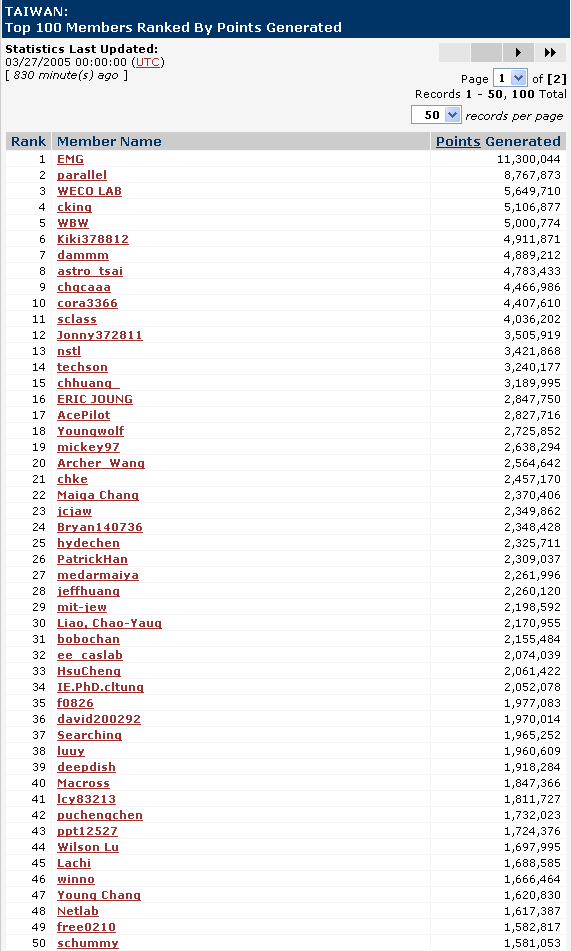This screenshot has width=572, height=951.
Task: View member schummy at rank 50
Action: [88, 943]
